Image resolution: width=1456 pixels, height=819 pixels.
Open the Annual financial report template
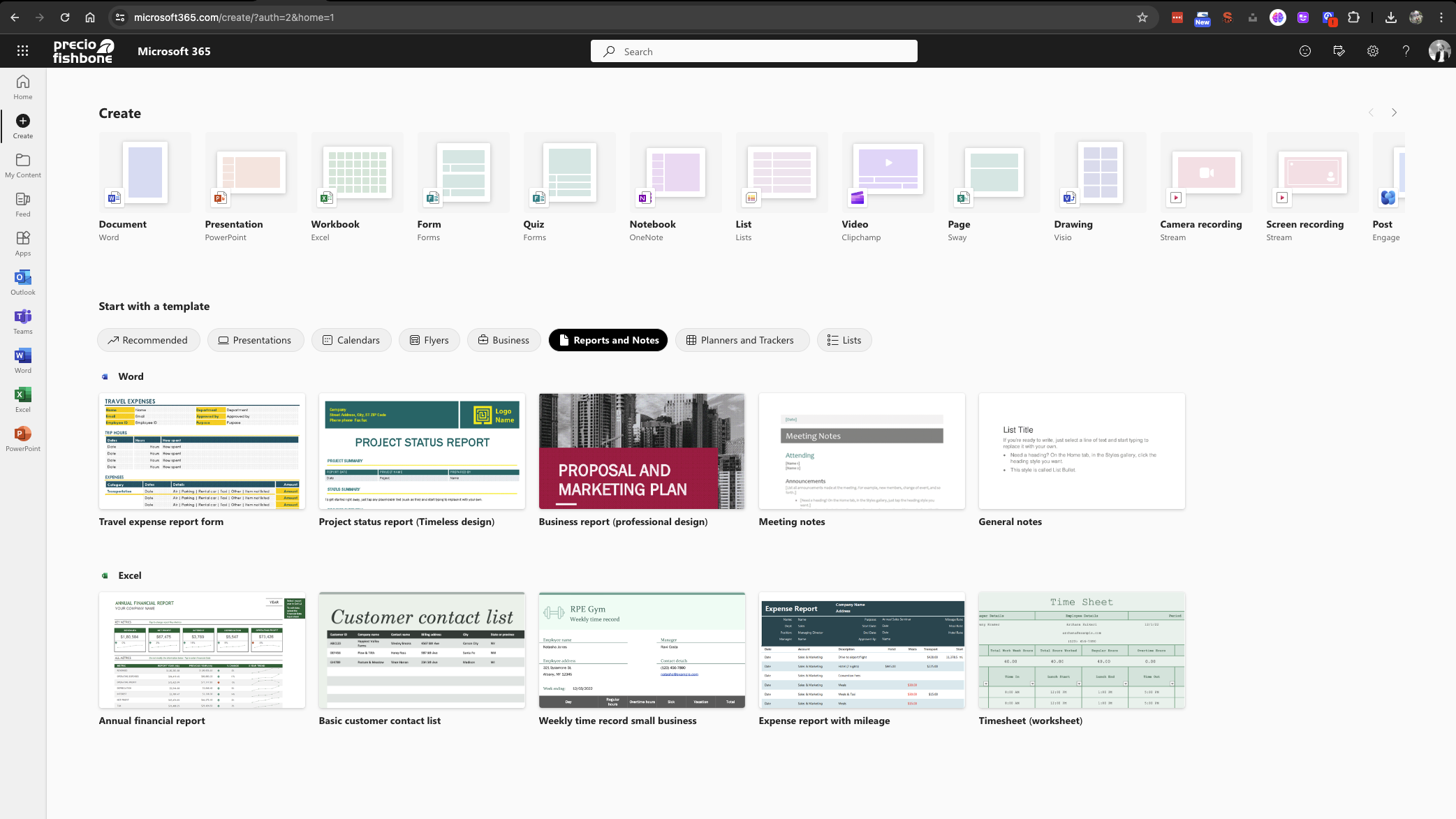tap(202, 650)
